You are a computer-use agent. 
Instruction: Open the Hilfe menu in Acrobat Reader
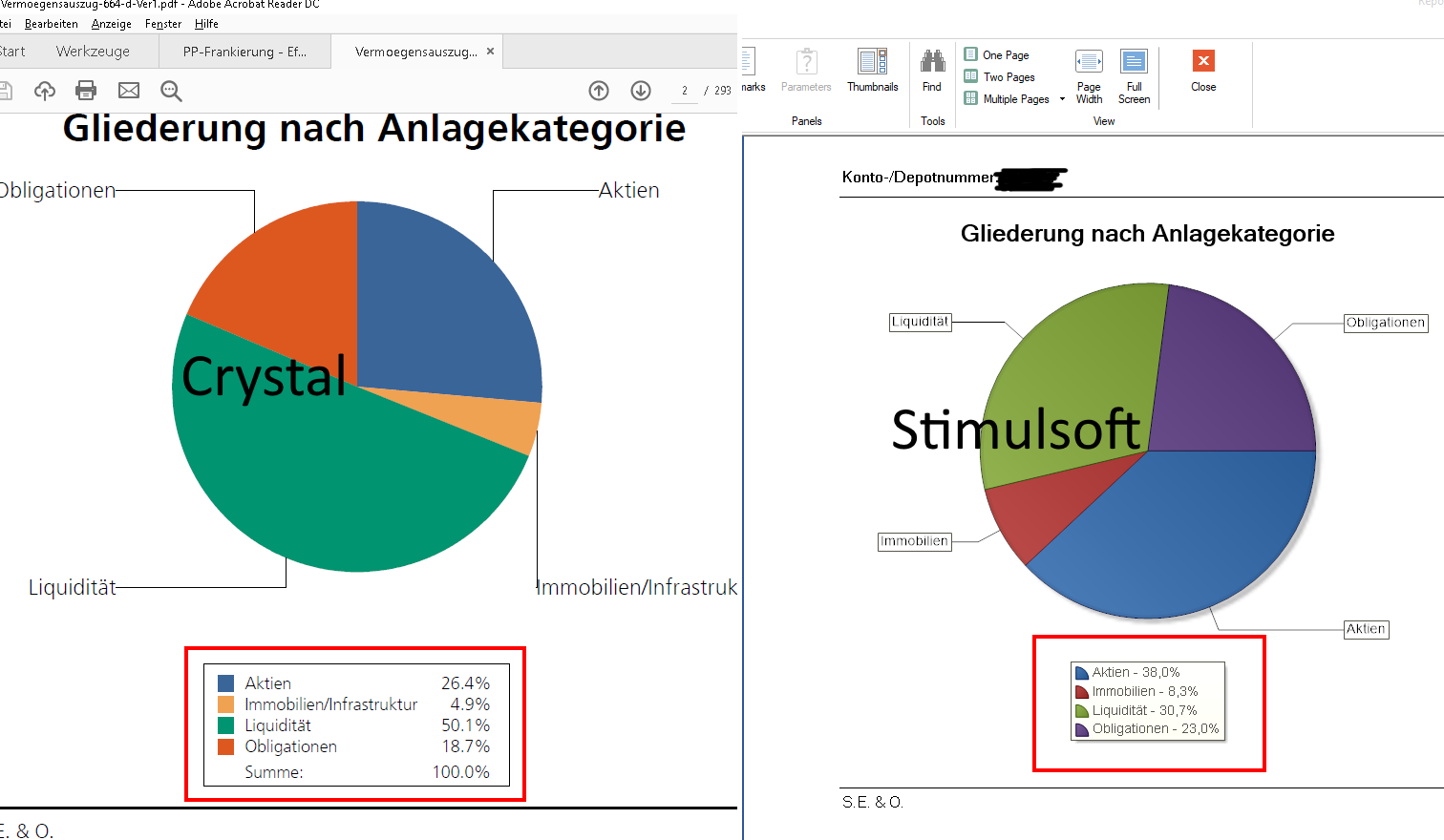click(206, 24)
